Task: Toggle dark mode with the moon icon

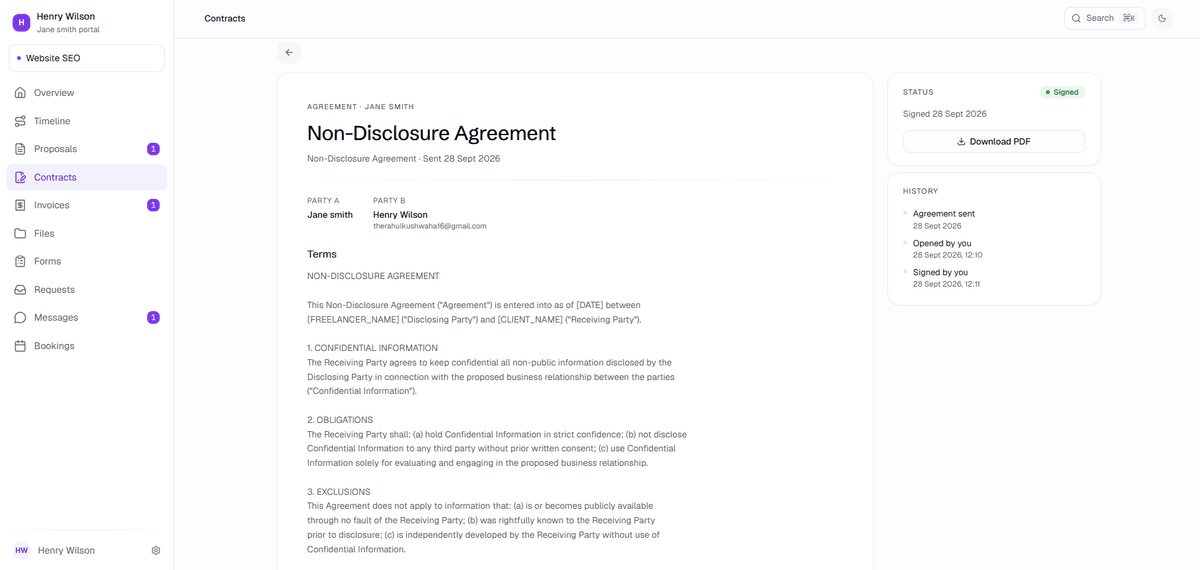Action: point(1162,18)
